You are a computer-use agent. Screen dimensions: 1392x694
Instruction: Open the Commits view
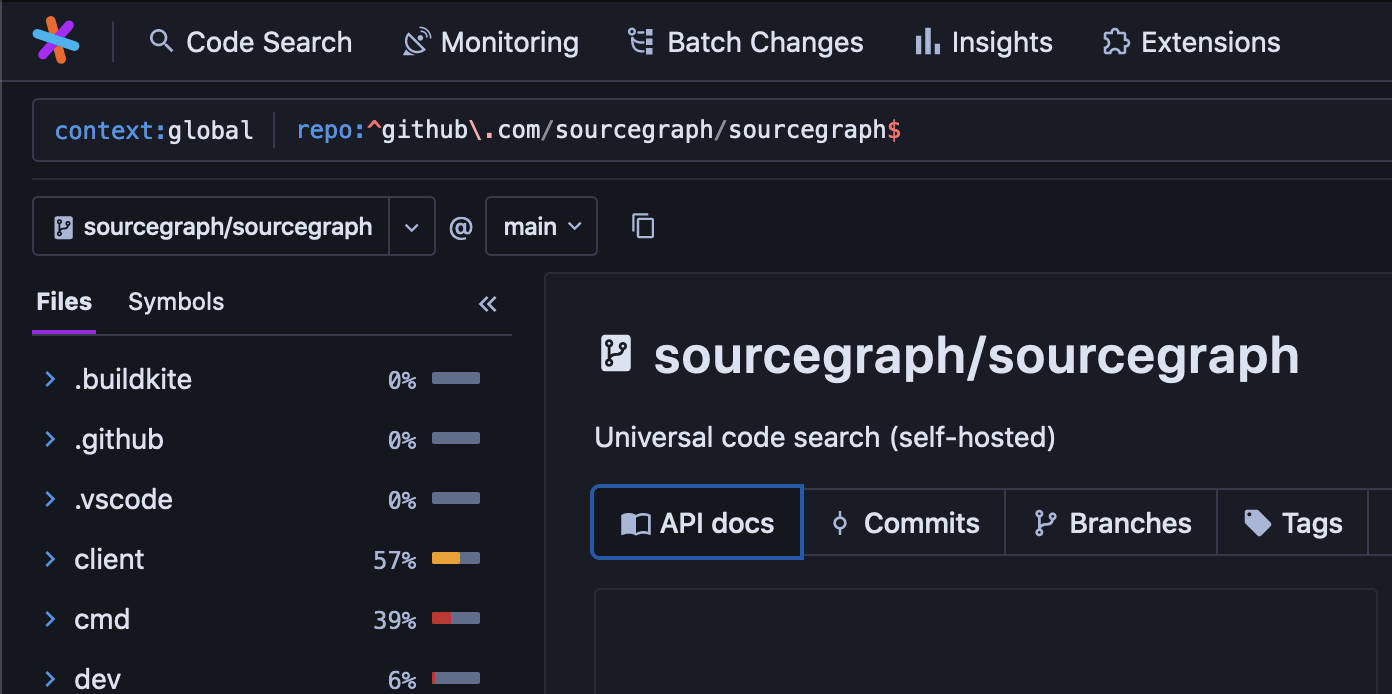click(904, 522)
